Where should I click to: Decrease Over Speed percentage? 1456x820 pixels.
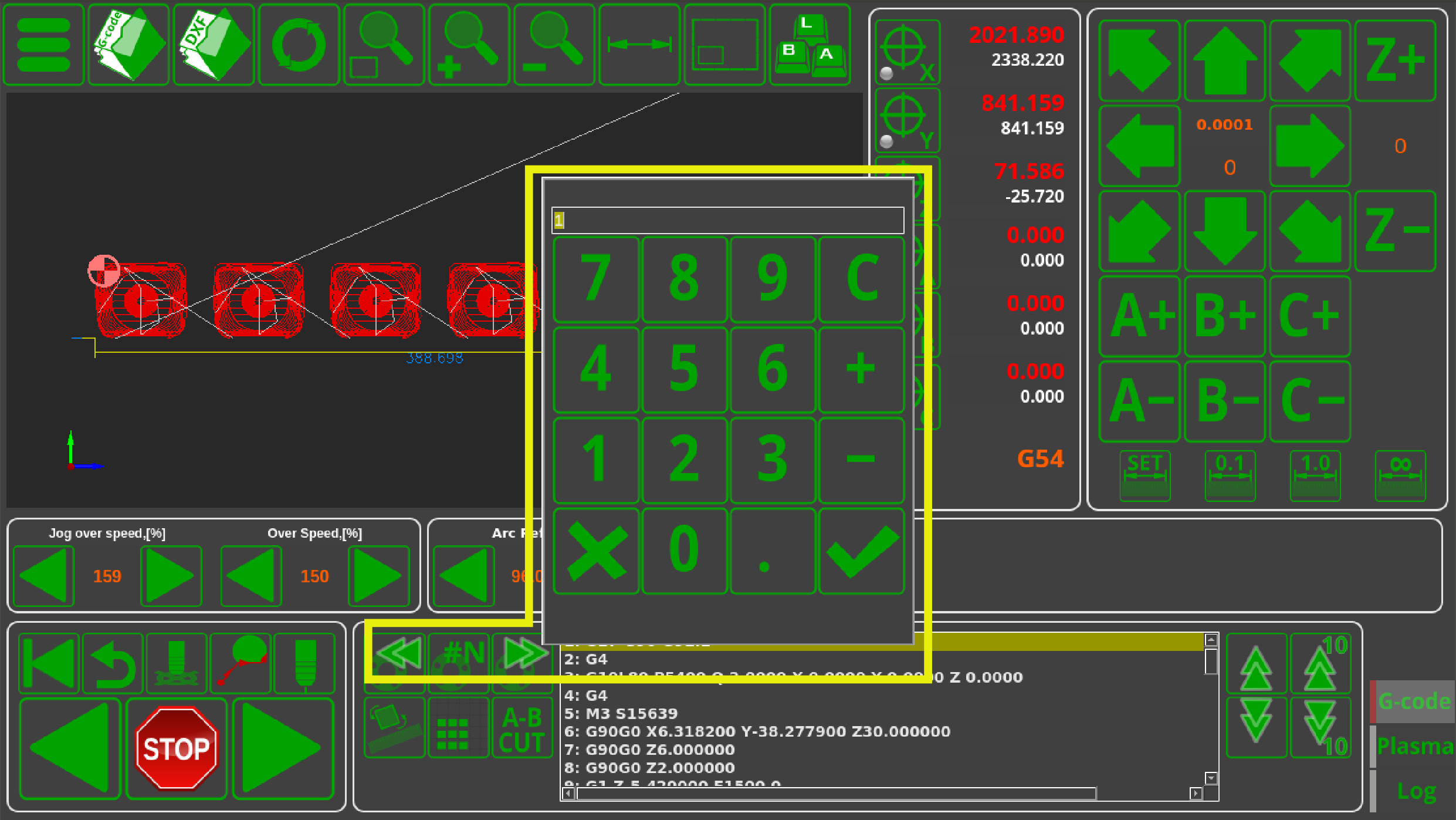click(x=250, y=576)
